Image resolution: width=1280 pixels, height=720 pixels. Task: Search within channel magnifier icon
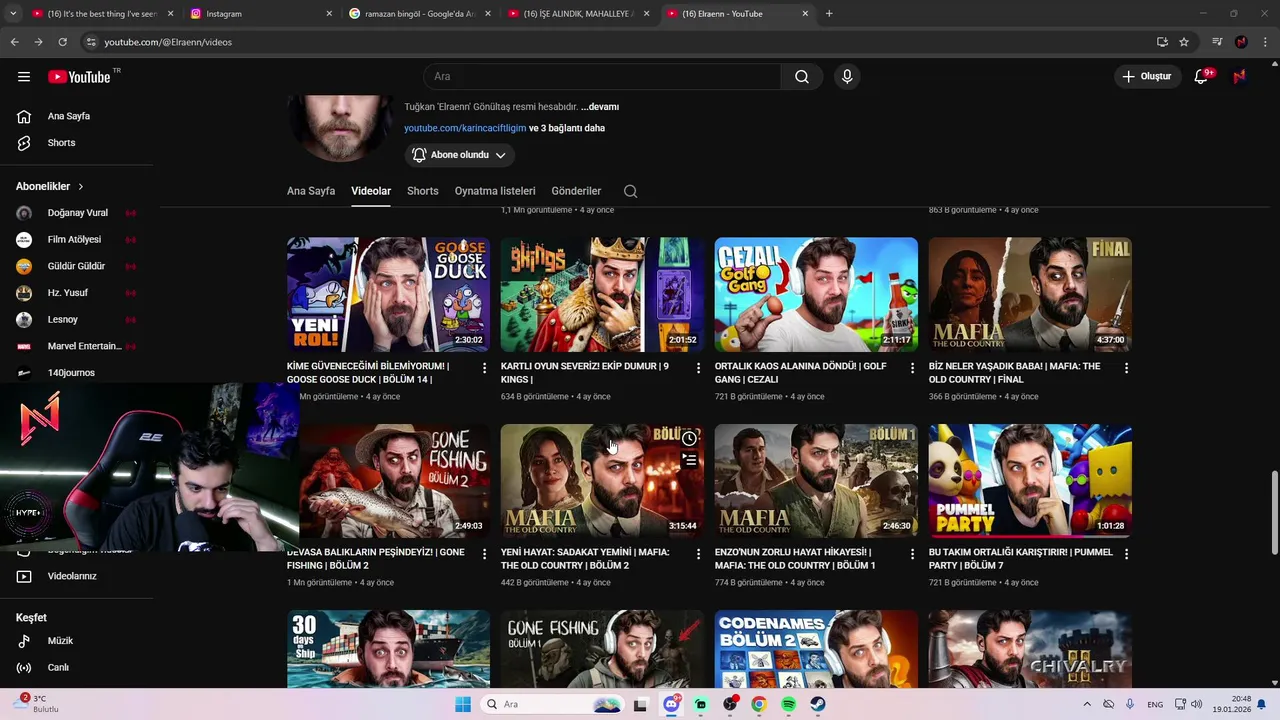[x=630, y=191]
